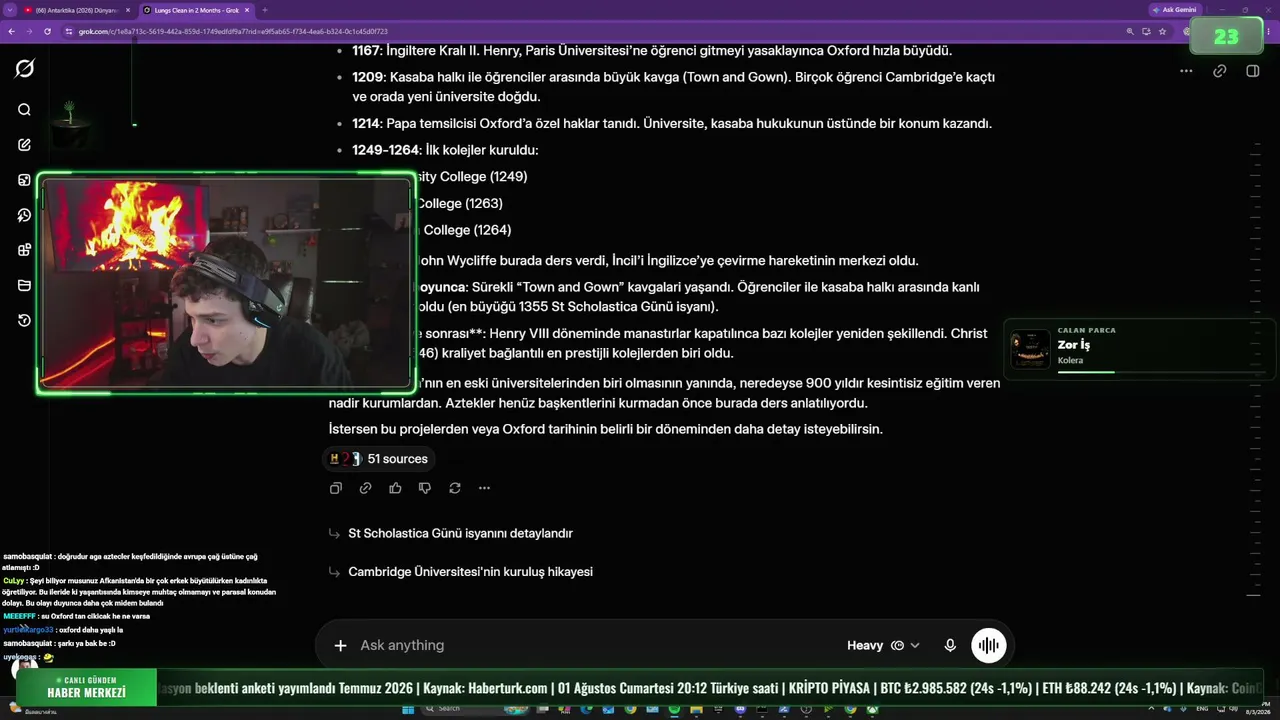The width and height of the screenshot is (1280, 720).
Task: Open the History icon in the sidebar
Action: tap(25, 321)
